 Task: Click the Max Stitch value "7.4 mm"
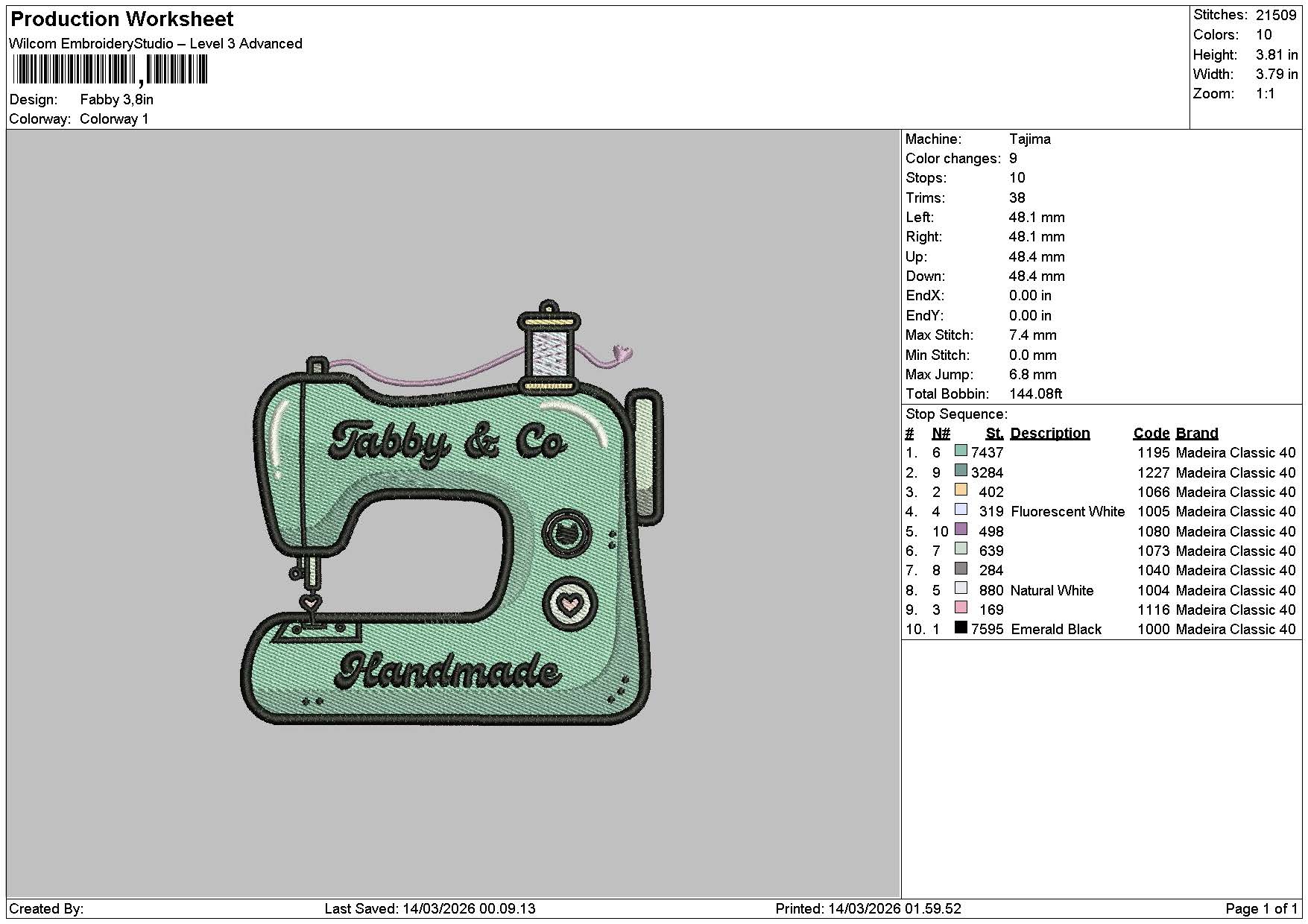coord(1033,335)
